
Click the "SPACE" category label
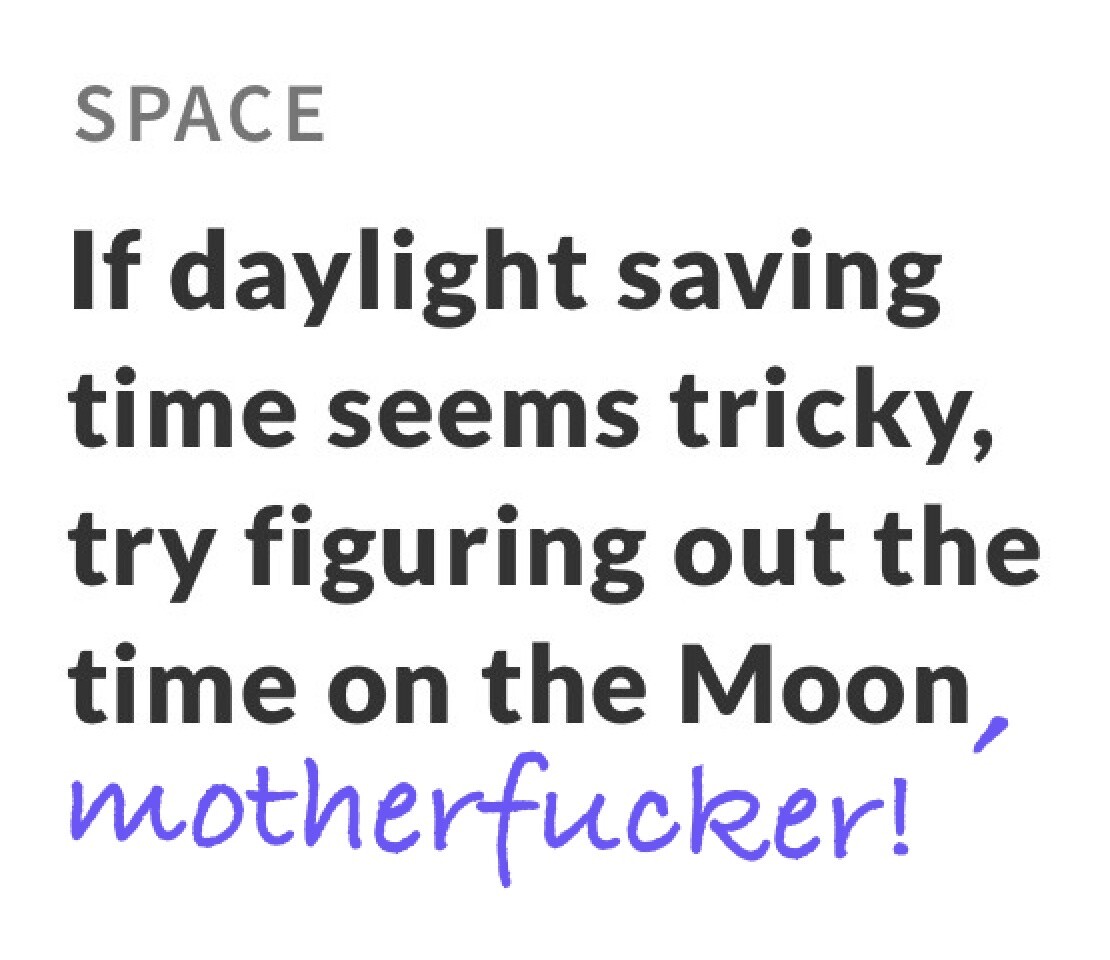tap(200, 114)
